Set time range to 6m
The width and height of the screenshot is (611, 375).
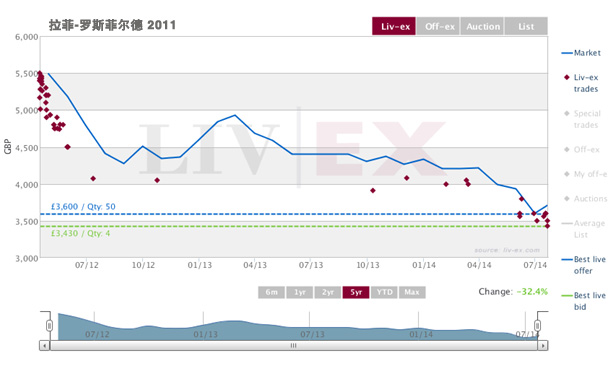tap(271, 292)
